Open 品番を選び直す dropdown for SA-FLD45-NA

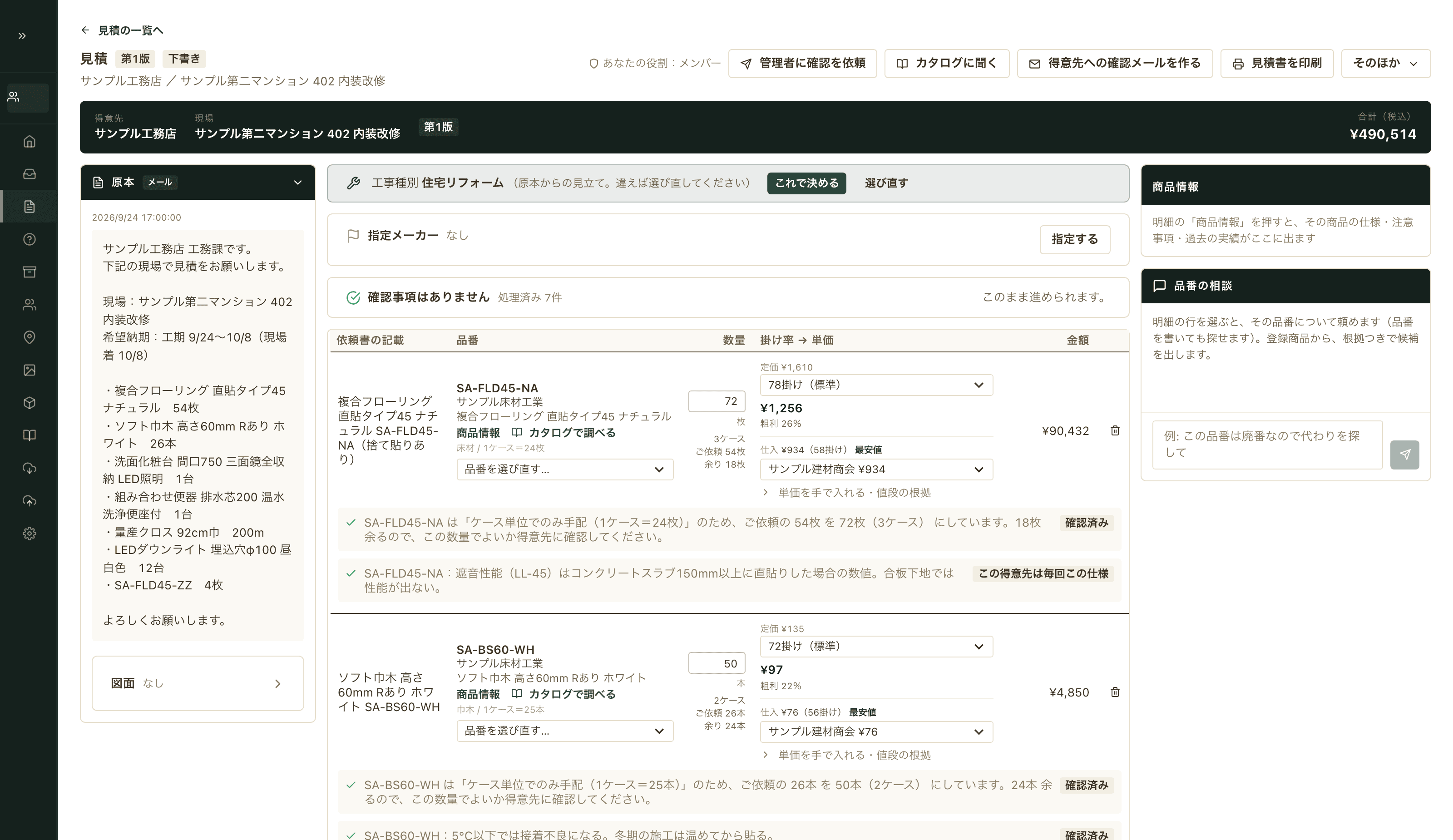coord(564,469)
